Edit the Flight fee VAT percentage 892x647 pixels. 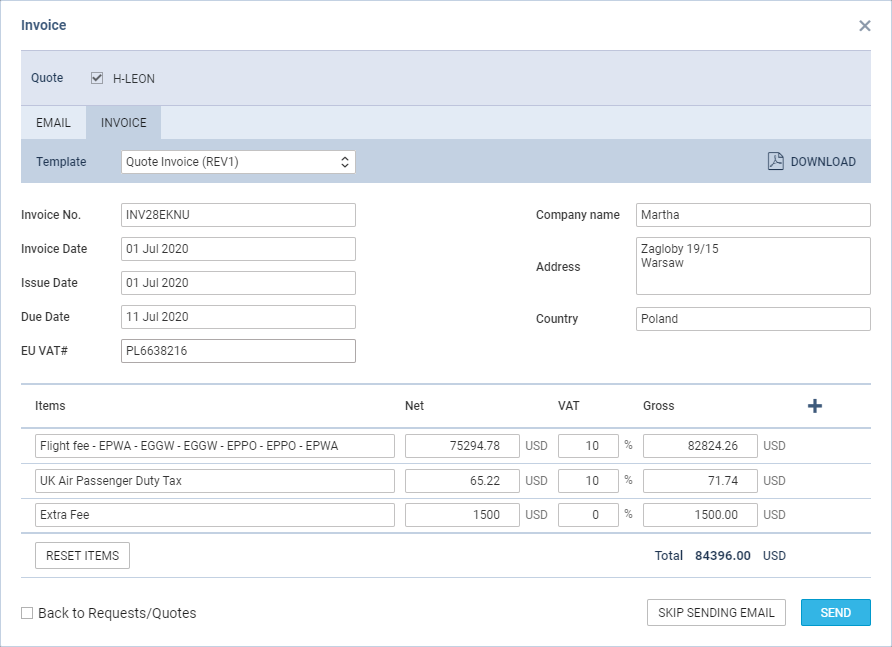pos(588,446)
